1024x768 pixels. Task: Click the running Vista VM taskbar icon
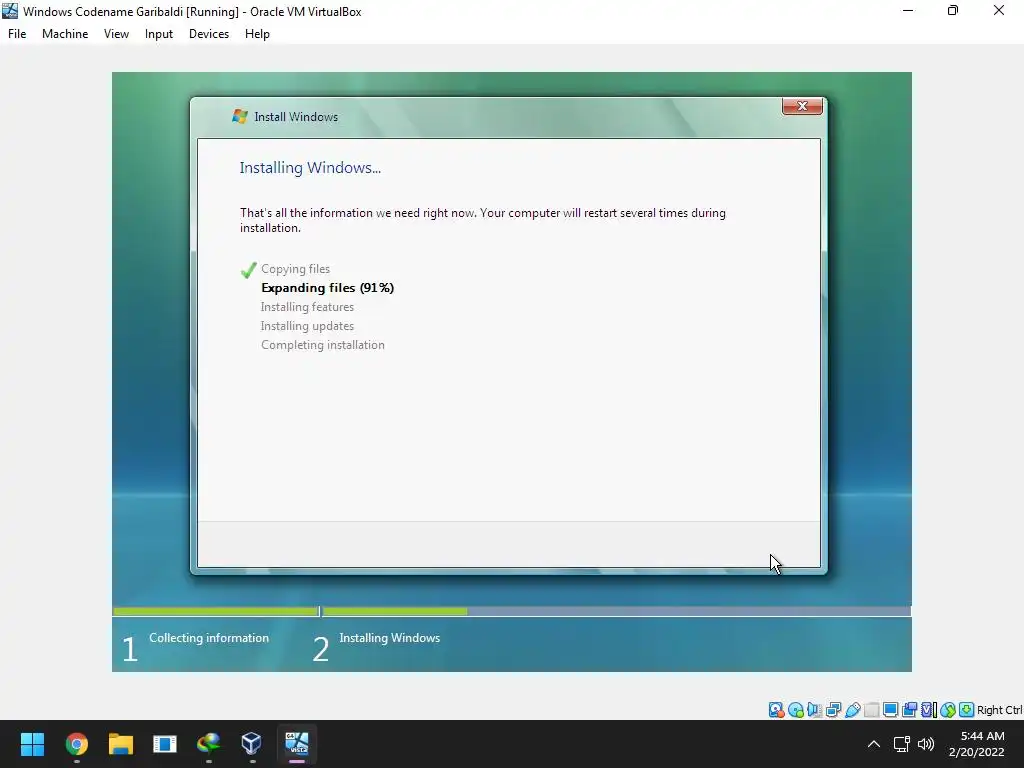[296, 744]
